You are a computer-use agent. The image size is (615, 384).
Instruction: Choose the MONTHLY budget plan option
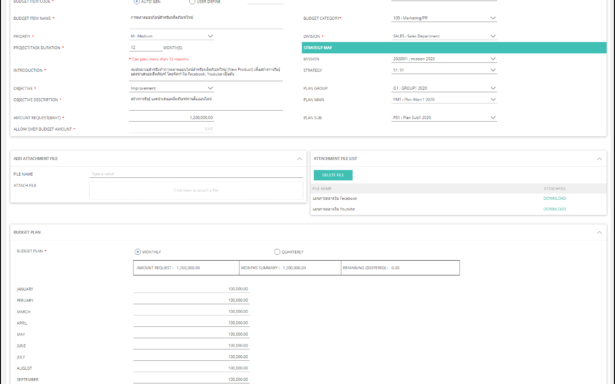(x=138, y=252)
